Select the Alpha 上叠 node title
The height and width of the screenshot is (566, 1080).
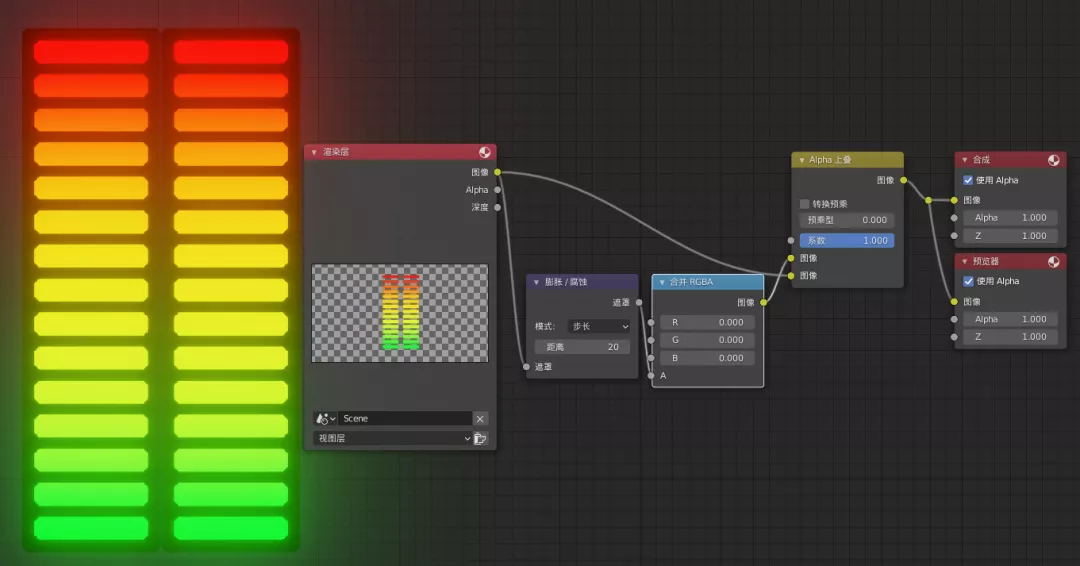[830, 160]
